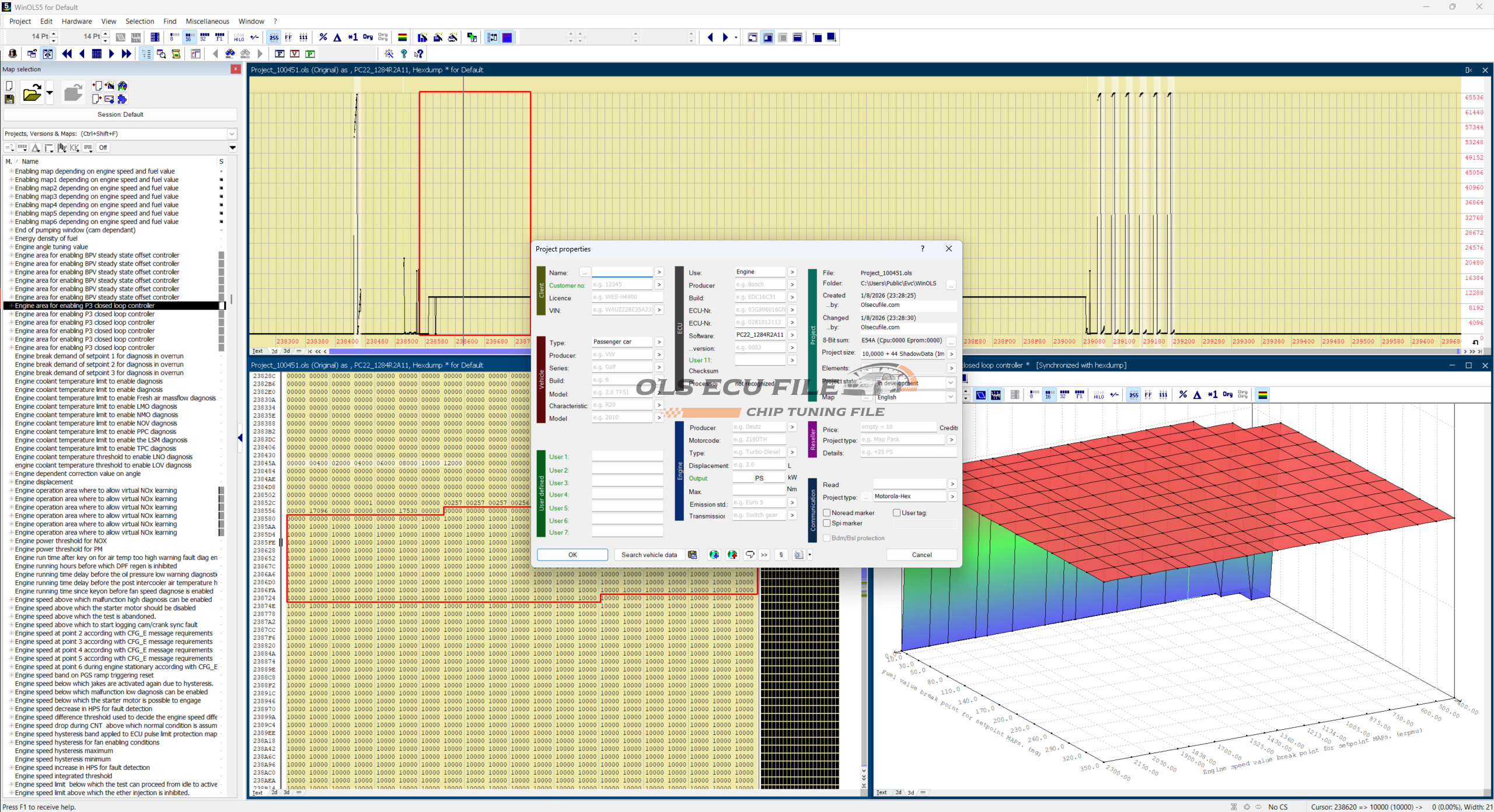Click the Customer no. input field
Image resolution: width=1494 pixels, height=812 pixels.
pyautogui.click(x=622, y=285)
